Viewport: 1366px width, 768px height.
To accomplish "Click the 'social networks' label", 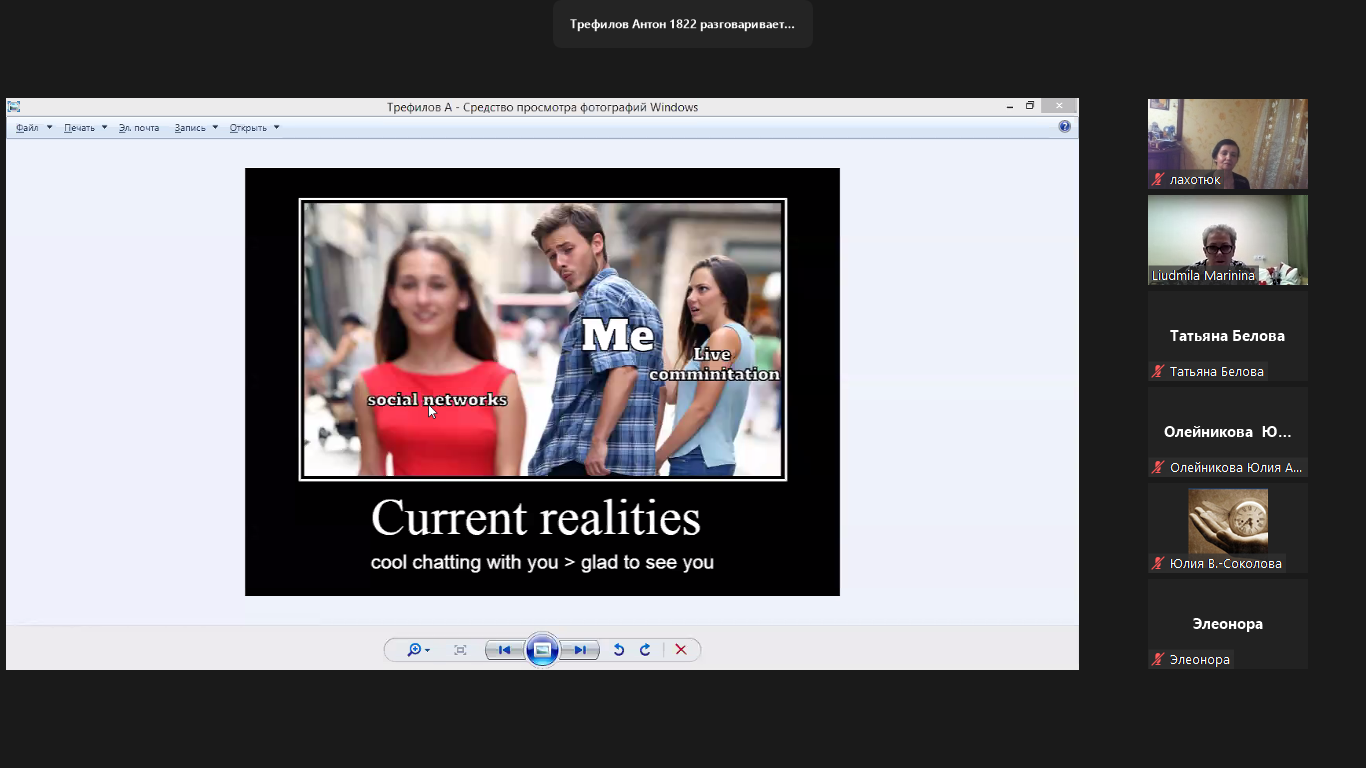I will point(437,400).
